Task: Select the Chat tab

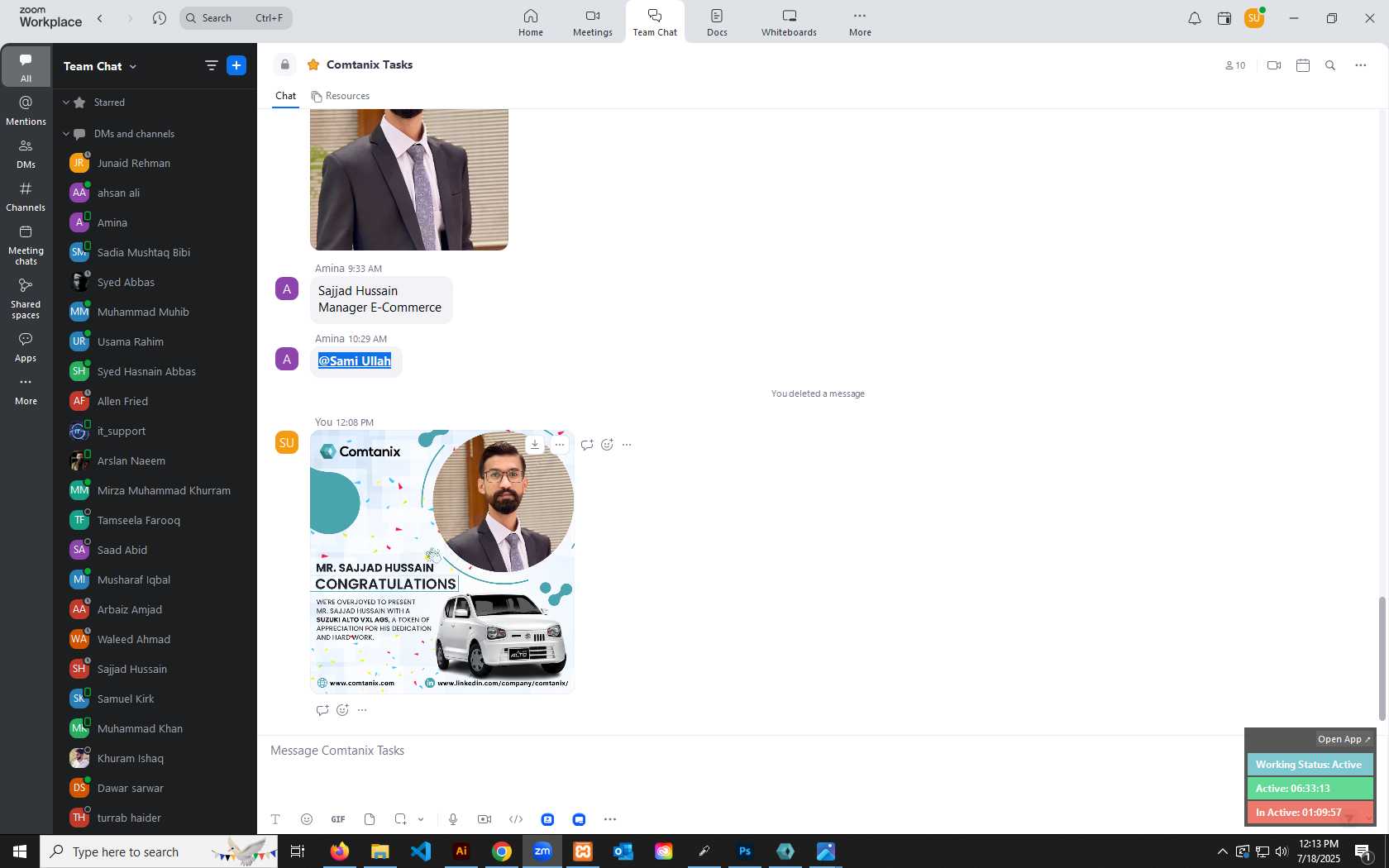Action: [x=285, y=96]
